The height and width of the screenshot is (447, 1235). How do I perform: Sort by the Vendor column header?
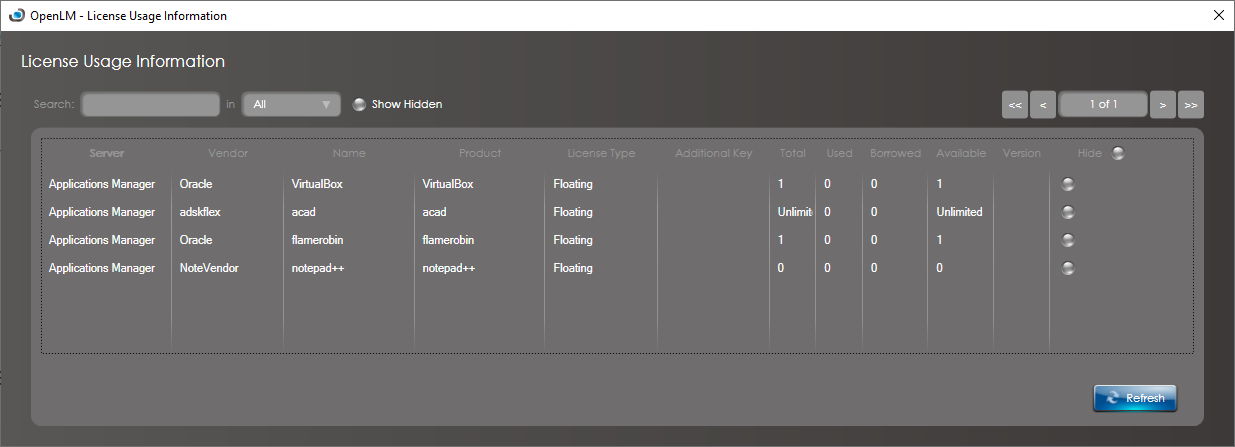click(228, 153)
